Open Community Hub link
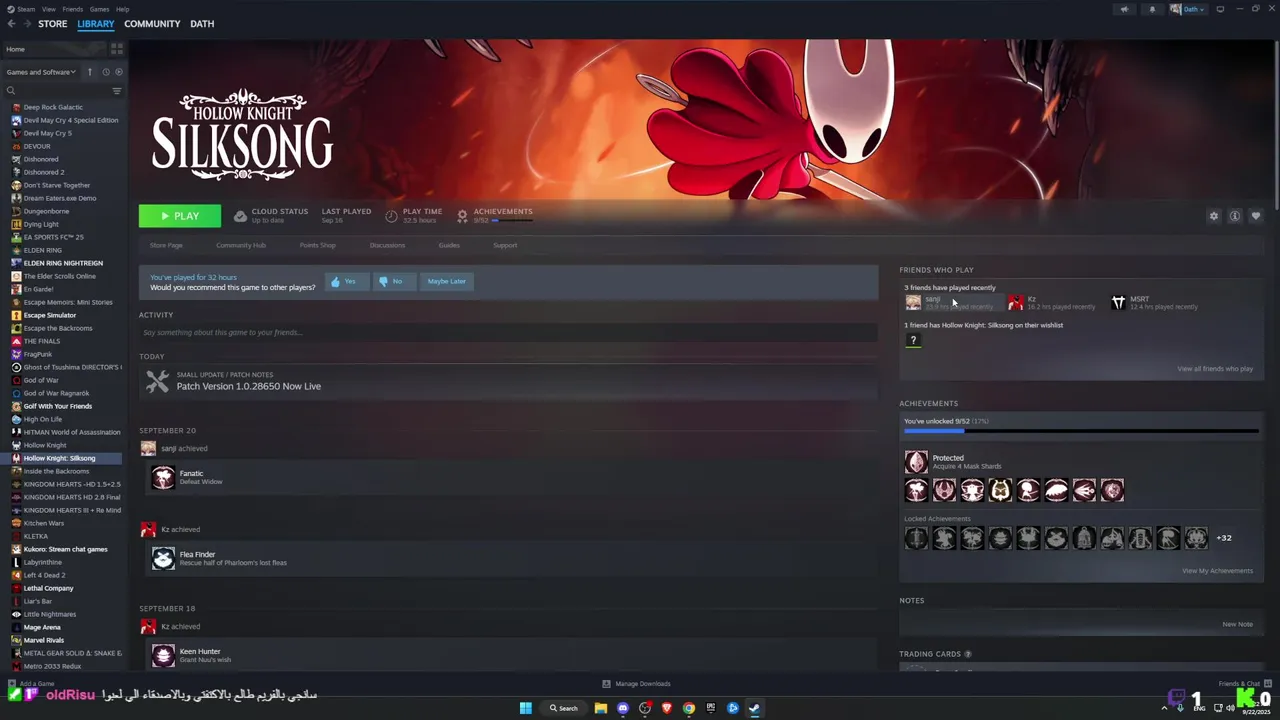This screenshot has height=720, width=1280. pos(241,245)
